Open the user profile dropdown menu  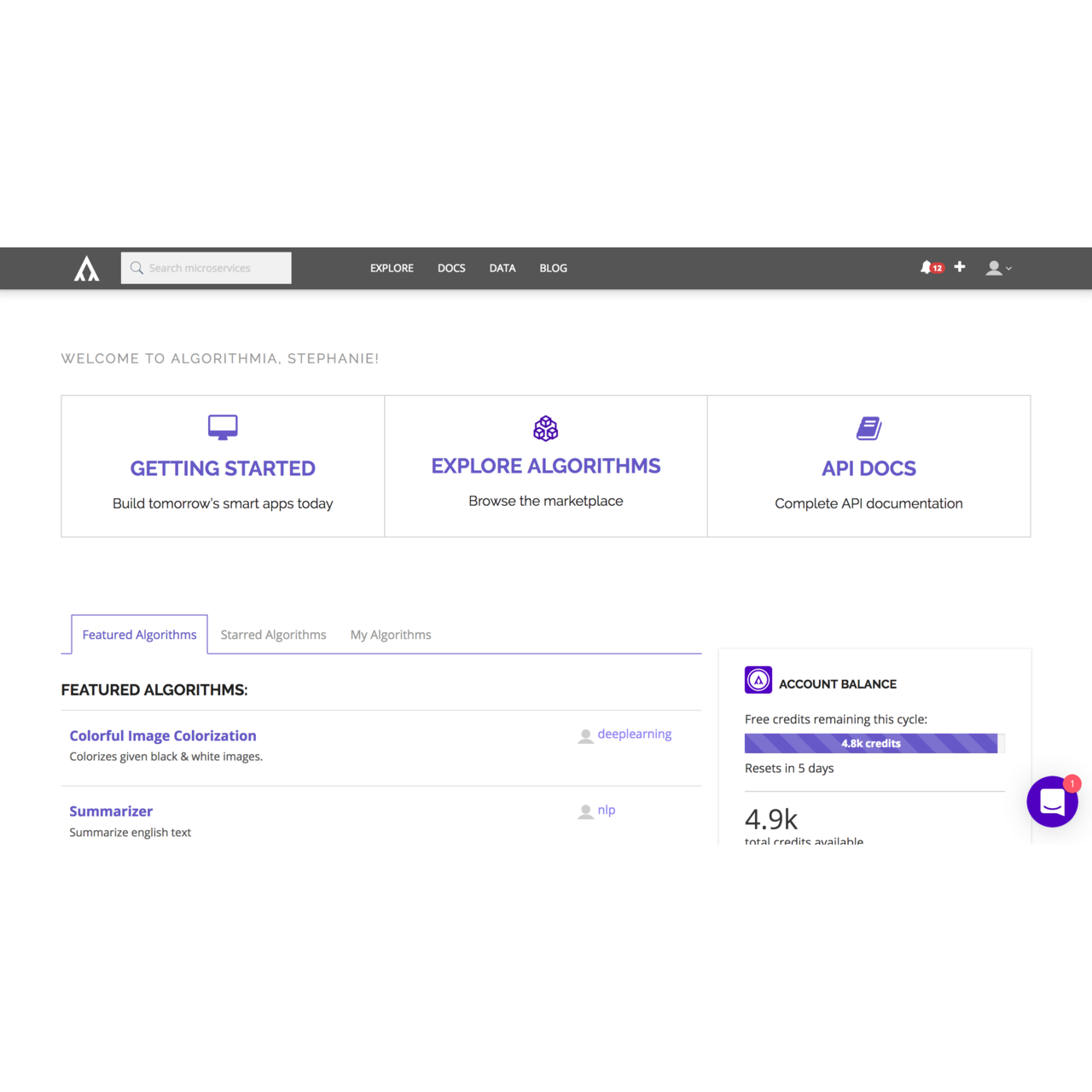click(x=994, y=267)
